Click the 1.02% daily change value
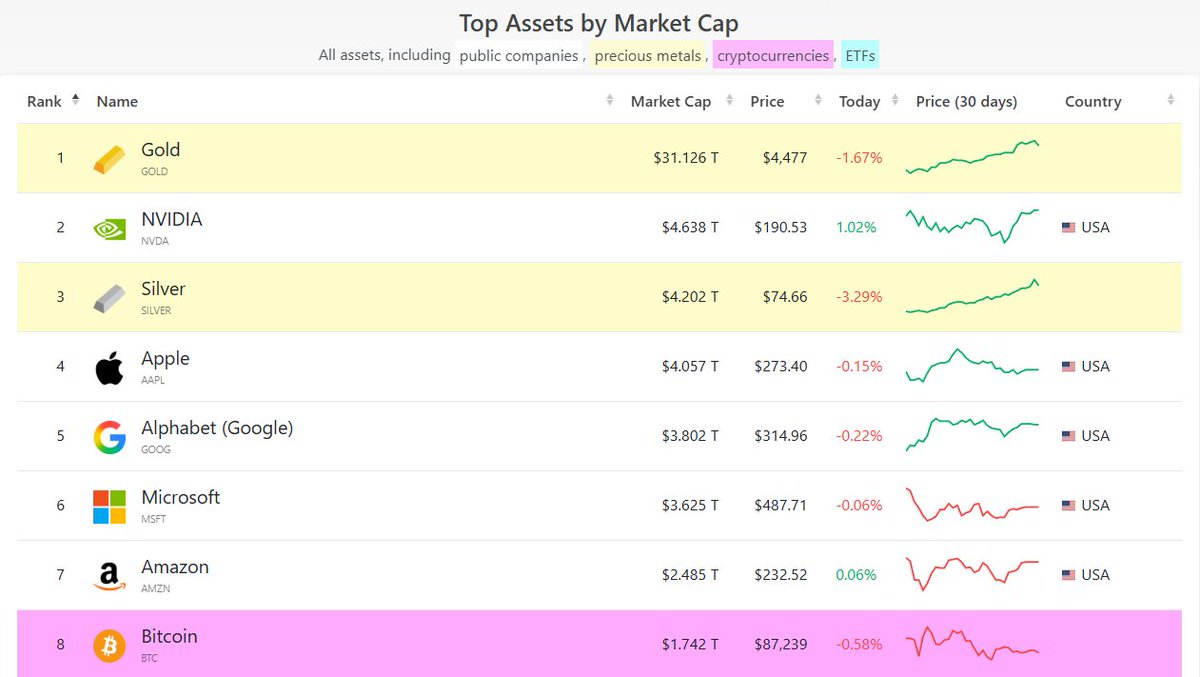Image resolution: width=1200 pixels, height=677 pixels. click(856, 227)
